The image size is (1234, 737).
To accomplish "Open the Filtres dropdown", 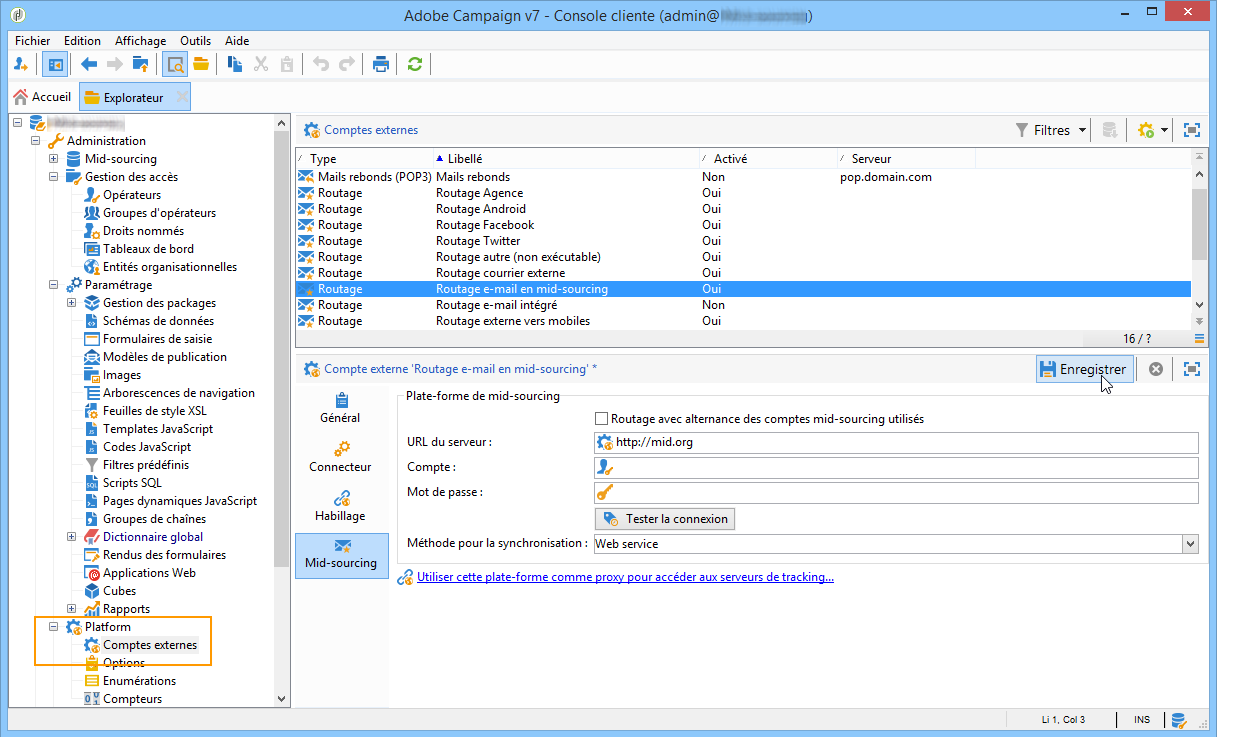I will pos(1050,130).
